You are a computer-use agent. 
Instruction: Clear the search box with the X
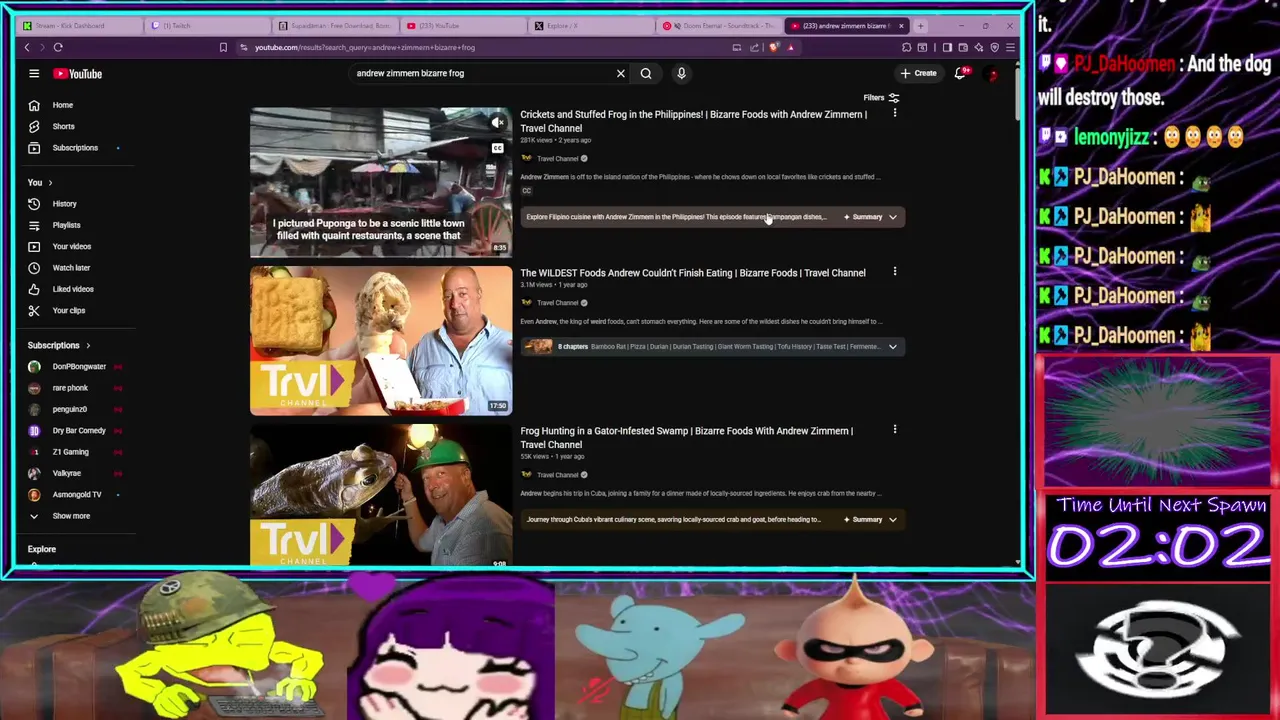620,73
